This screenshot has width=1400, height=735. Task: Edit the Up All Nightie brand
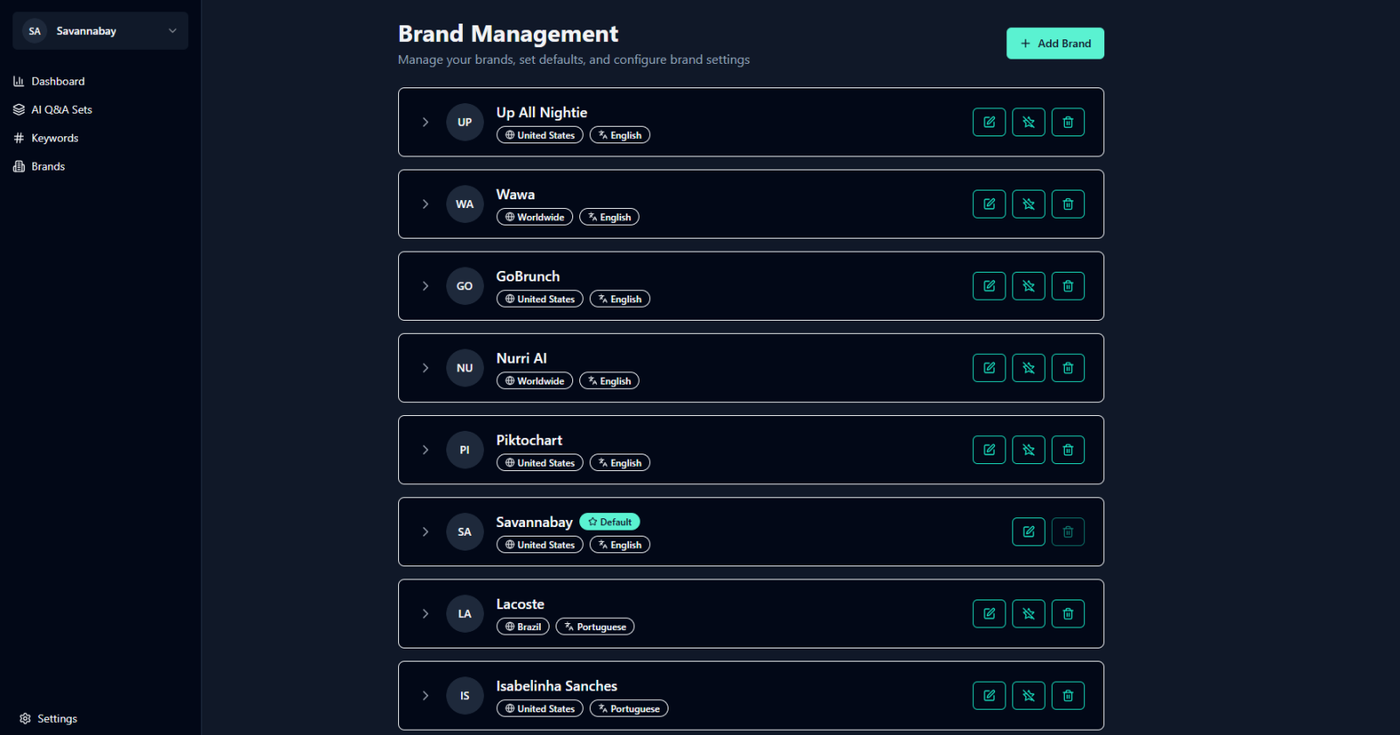click(989, 122)
